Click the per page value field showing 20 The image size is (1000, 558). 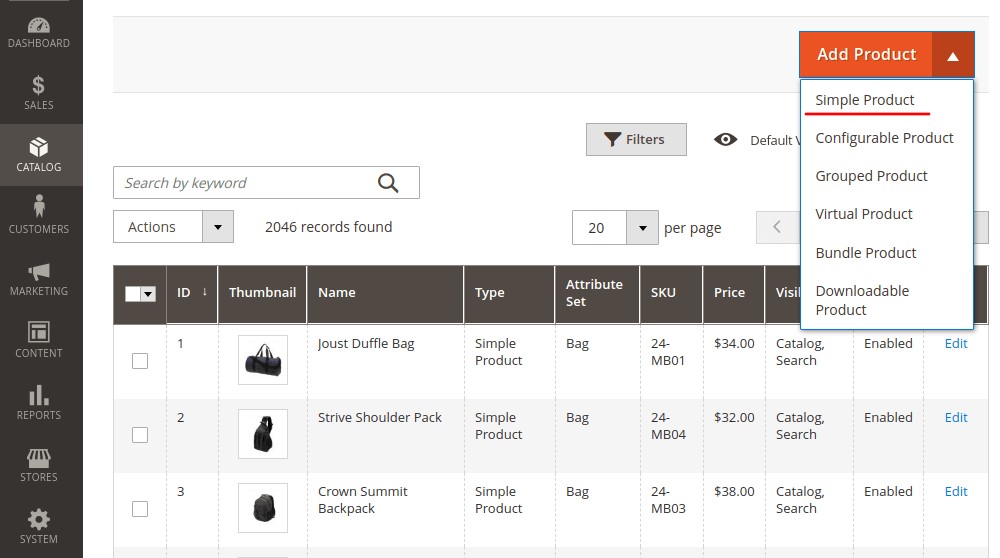pos(599,228)
